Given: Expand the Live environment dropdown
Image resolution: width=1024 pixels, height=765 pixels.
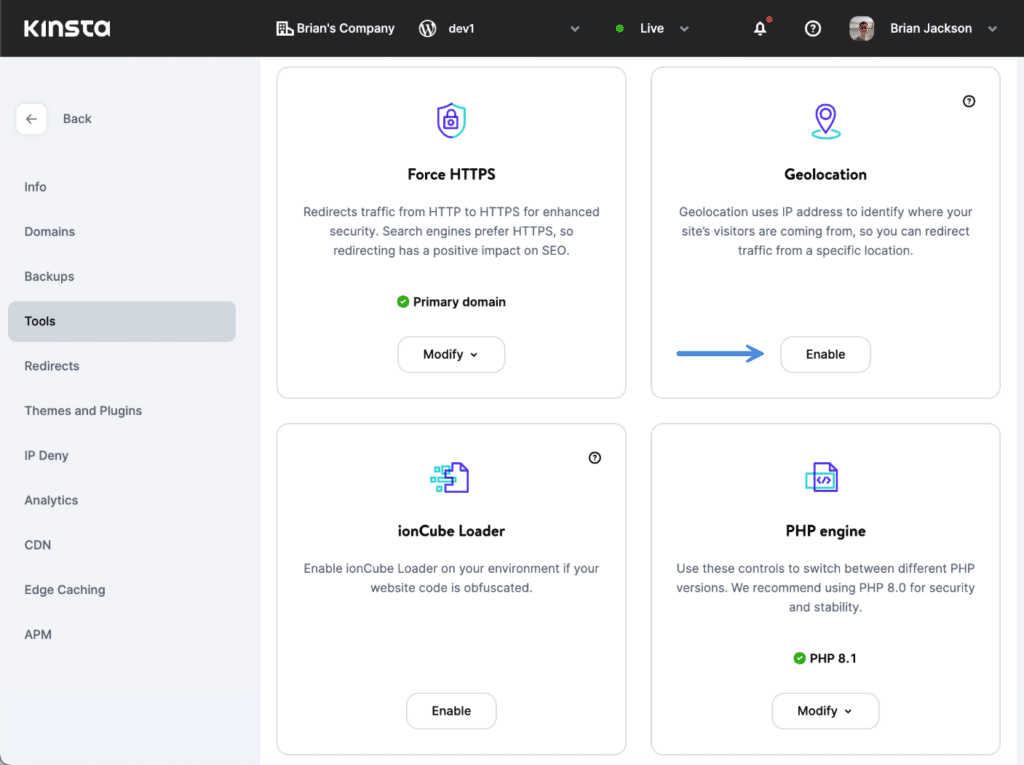Looking at the screenshot, I should (684, 29).
